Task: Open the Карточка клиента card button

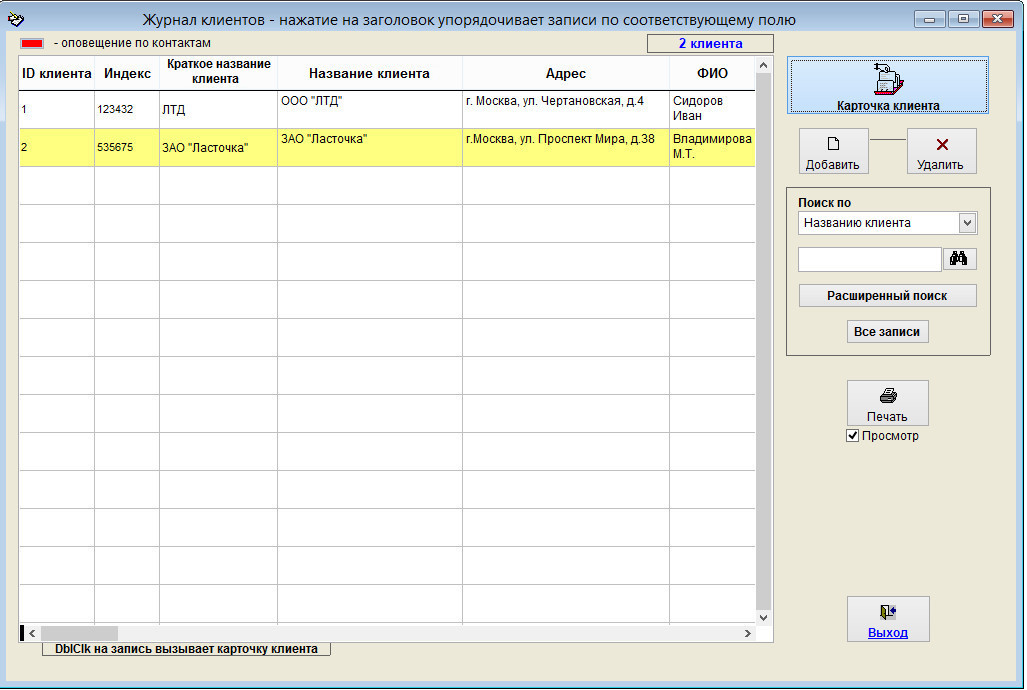Action: [x=887, y=85]
